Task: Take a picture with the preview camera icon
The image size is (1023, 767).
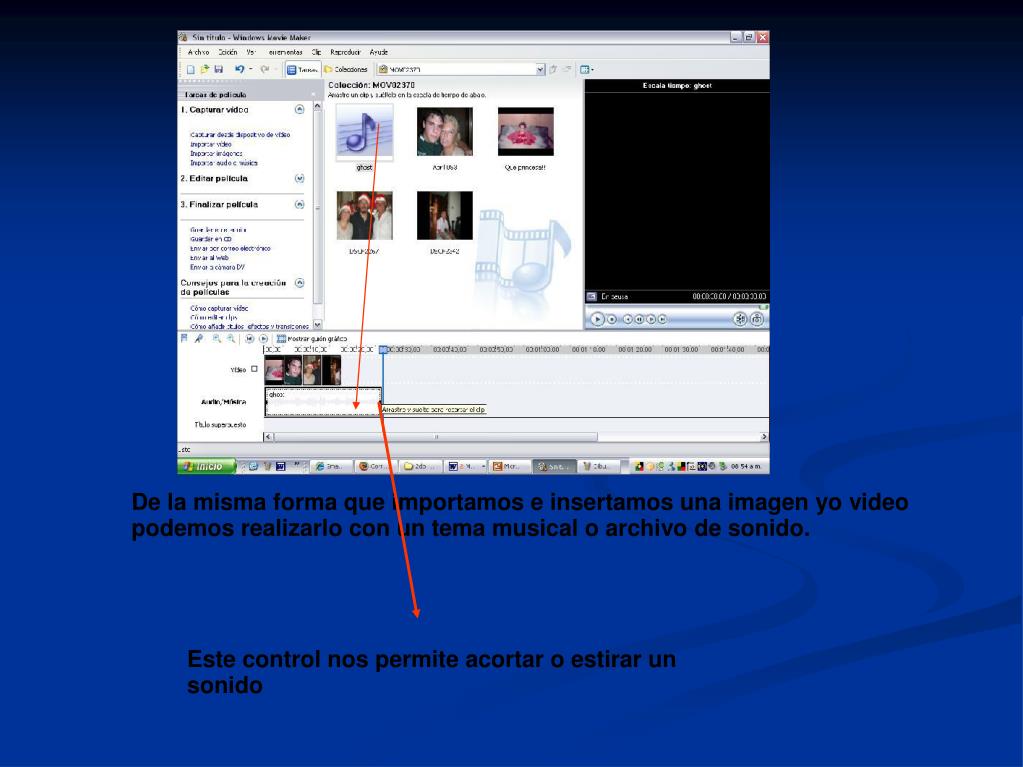Action: coord(757,319)
